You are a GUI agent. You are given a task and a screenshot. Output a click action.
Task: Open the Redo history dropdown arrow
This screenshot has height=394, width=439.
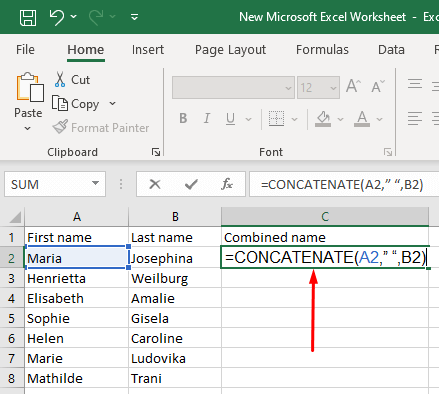pyautogui.click(x=113, y=16)
